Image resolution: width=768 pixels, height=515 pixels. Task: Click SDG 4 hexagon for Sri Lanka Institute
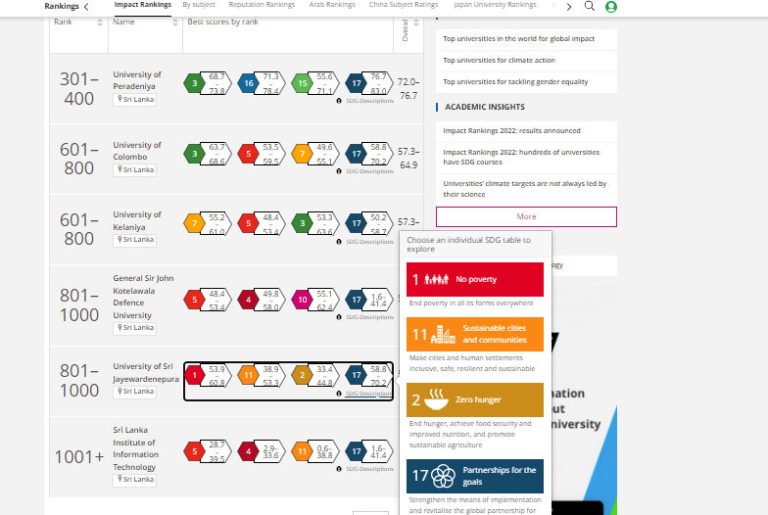click(249, 451)
